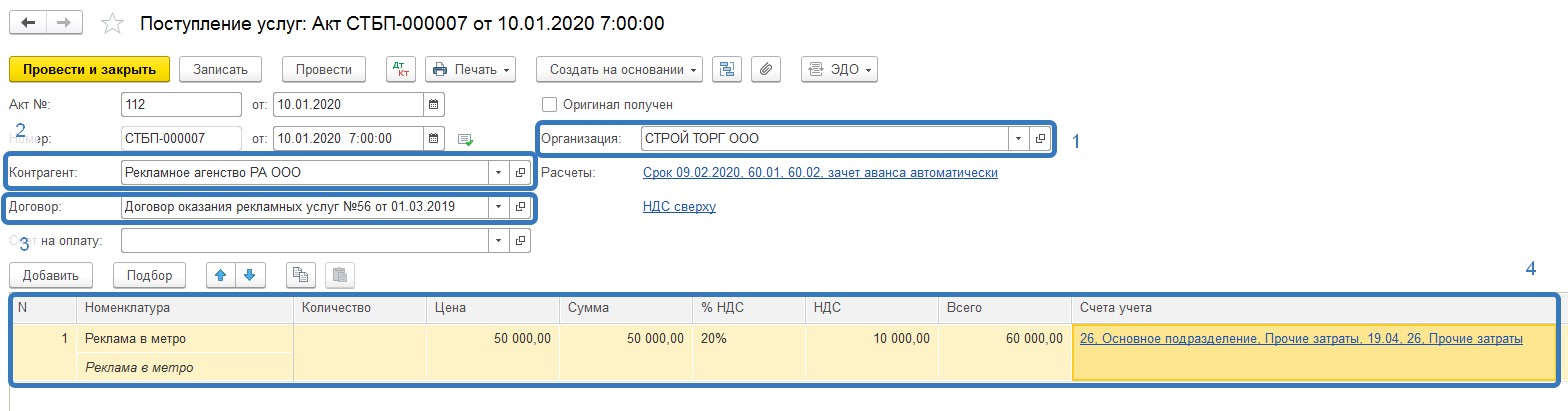
Task: Show Дт/Кт accounting entries icon
Action: pos(402,69)
